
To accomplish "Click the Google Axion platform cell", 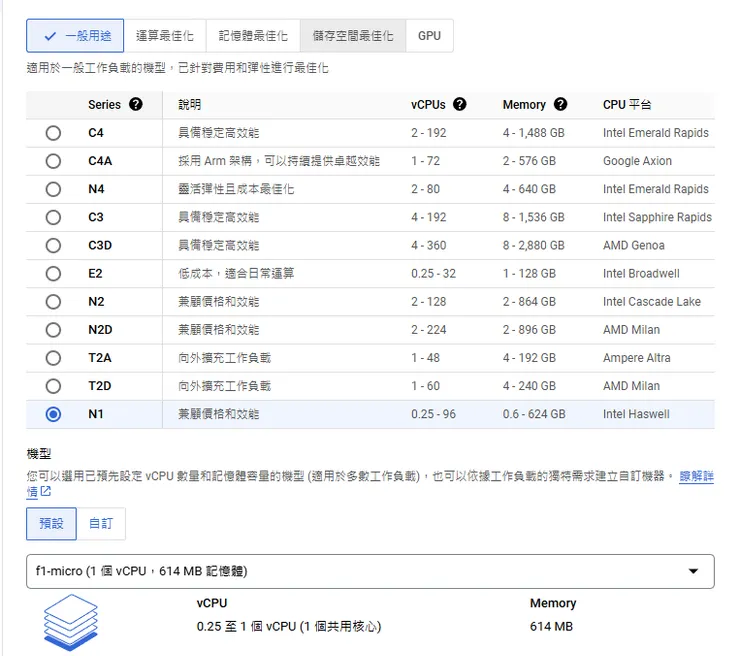I will click(x=637, y=161).
